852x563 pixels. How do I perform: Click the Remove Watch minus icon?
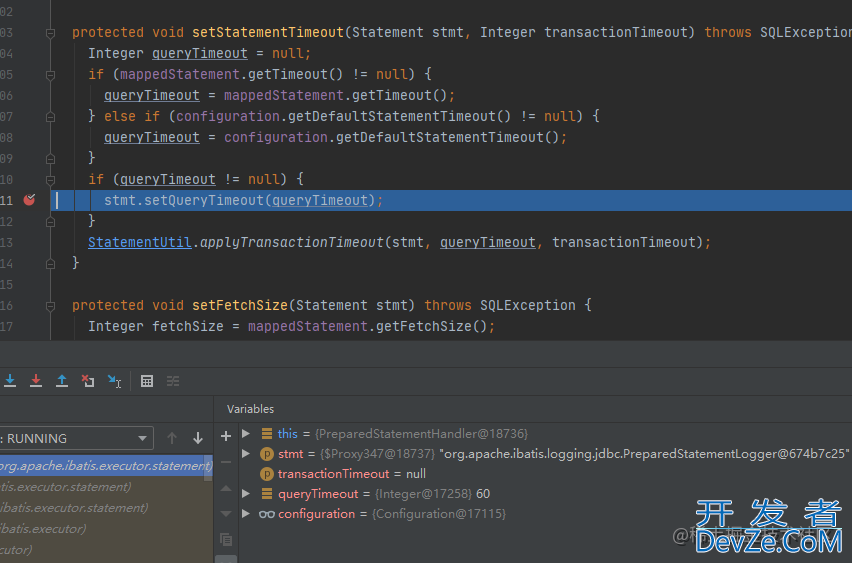coord(226,462)
